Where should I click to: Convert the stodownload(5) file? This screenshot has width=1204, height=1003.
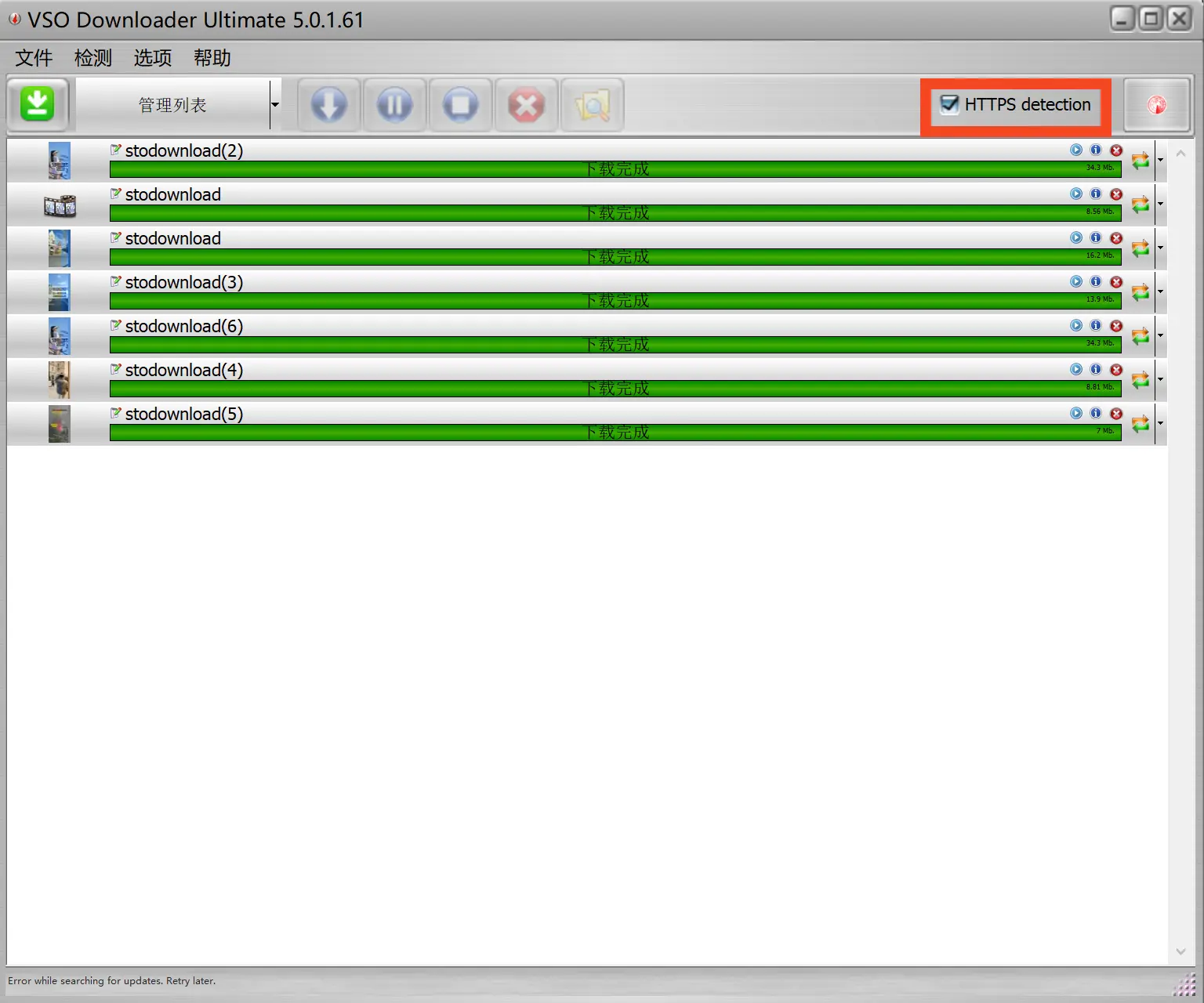coord(1141,423)
